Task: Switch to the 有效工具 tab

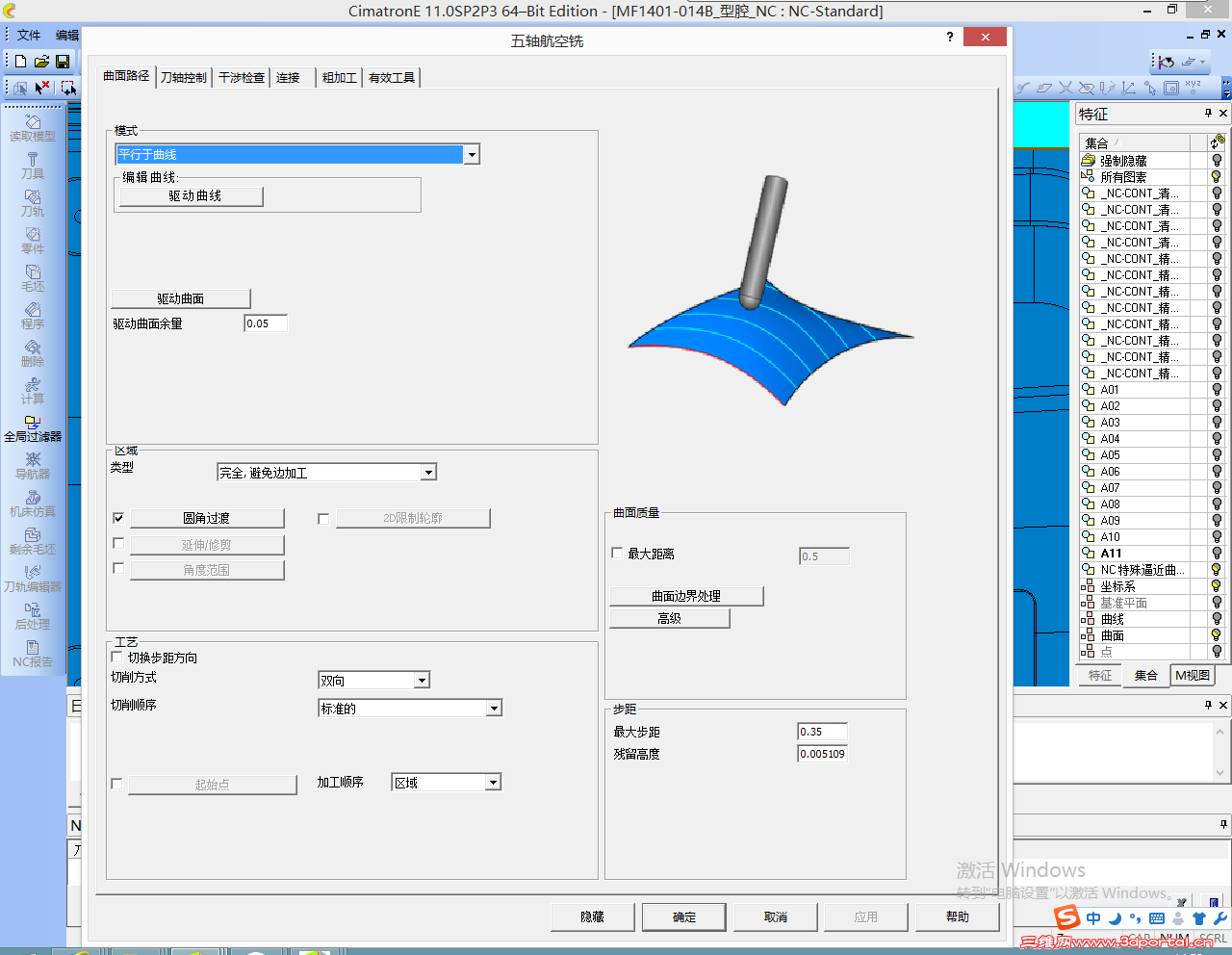Action: [x=392, y=78]
